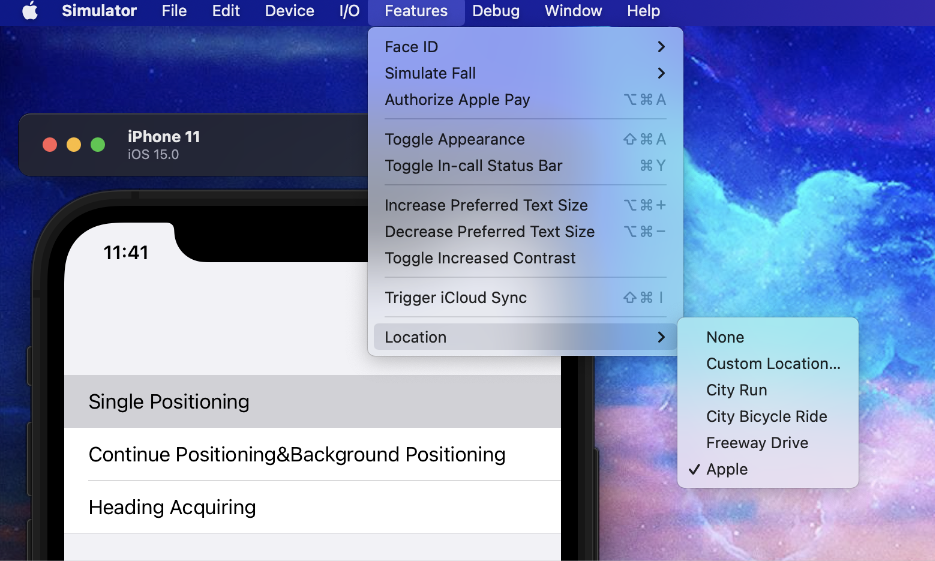Click the green zoom window button

(98, 145)
